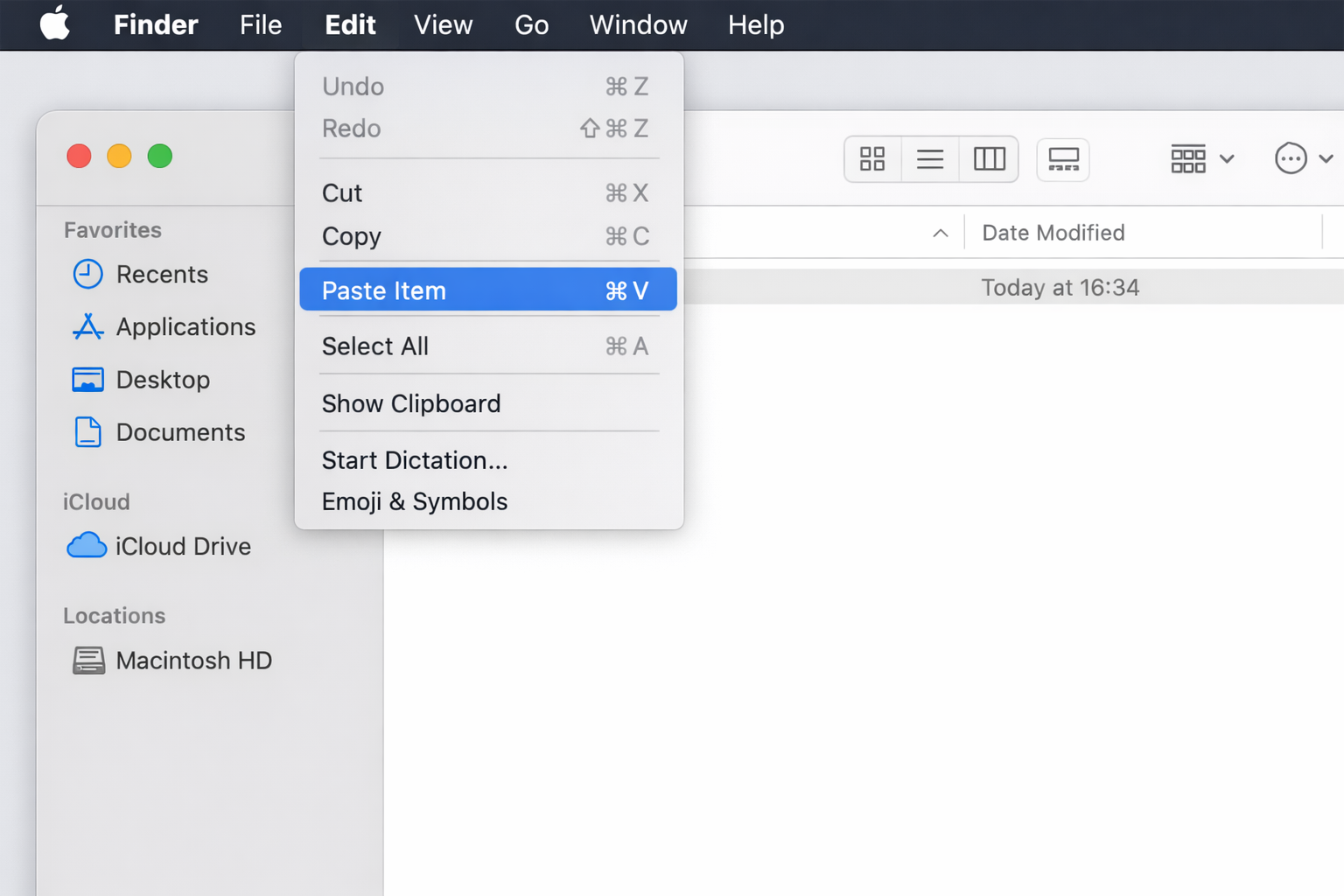Click the Desktop sidebar icon
Screen dimensions: 1344x896
point(87,380)
